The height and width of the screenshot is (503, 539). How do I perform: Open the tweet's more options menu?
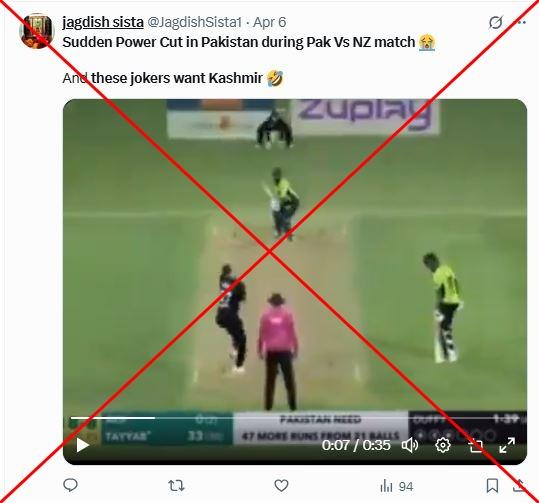click(x=521, y=23)
